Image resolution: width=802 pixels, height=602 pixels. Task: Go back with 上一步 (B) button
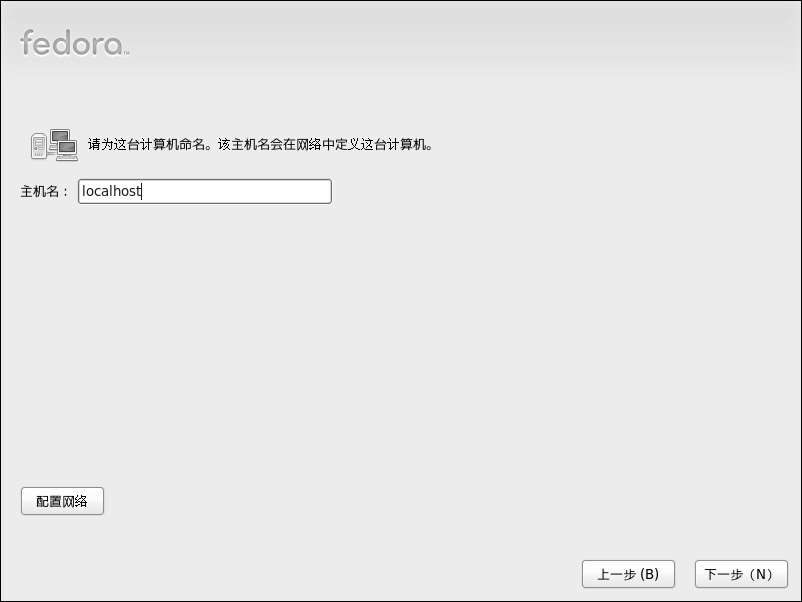[628, 574]
